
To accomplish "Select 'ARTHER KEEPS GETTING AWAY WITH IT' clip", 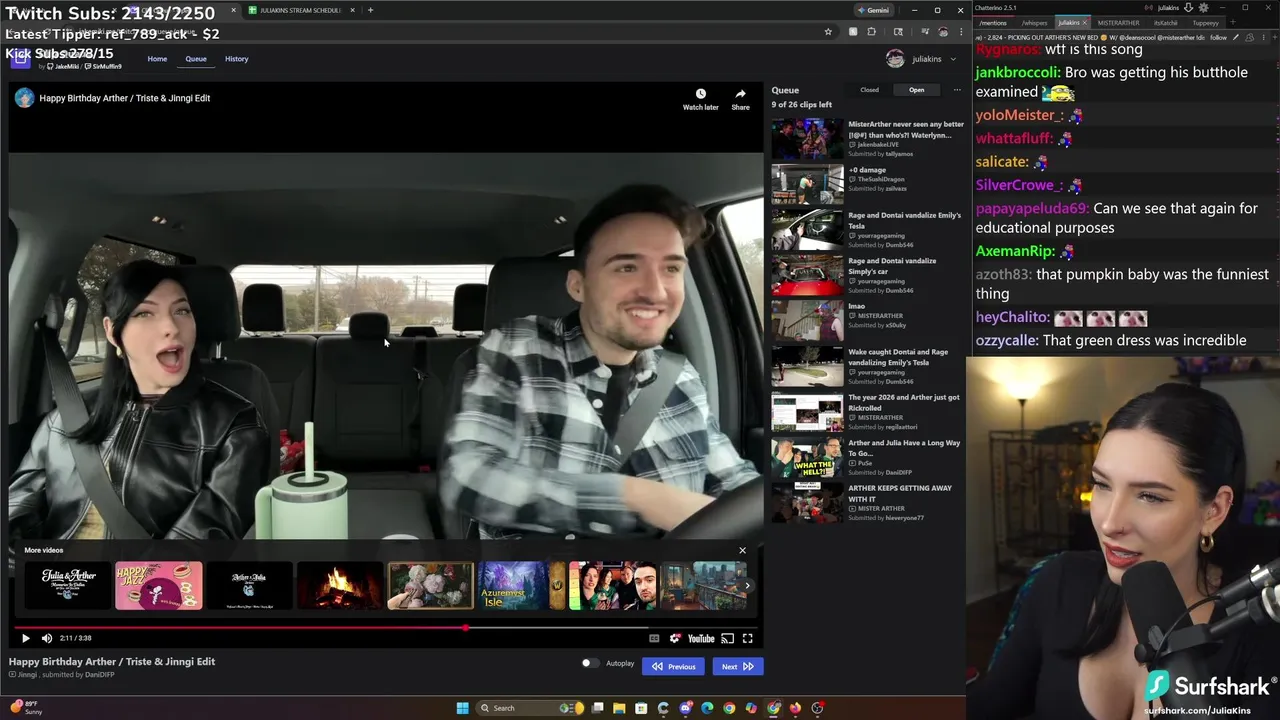I will [867, 503].
